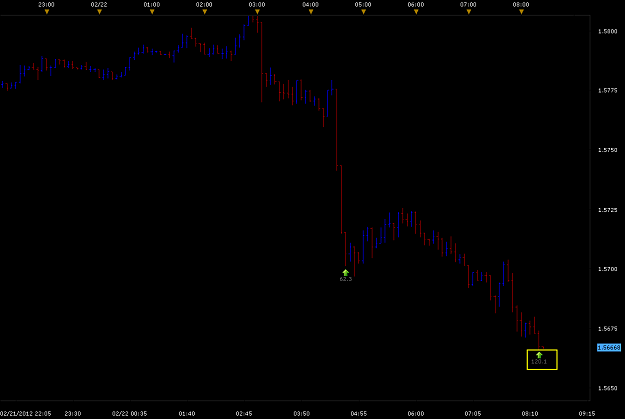Select the orange marker under 01:00
625x419 pixels.
[x=152, y=12]
